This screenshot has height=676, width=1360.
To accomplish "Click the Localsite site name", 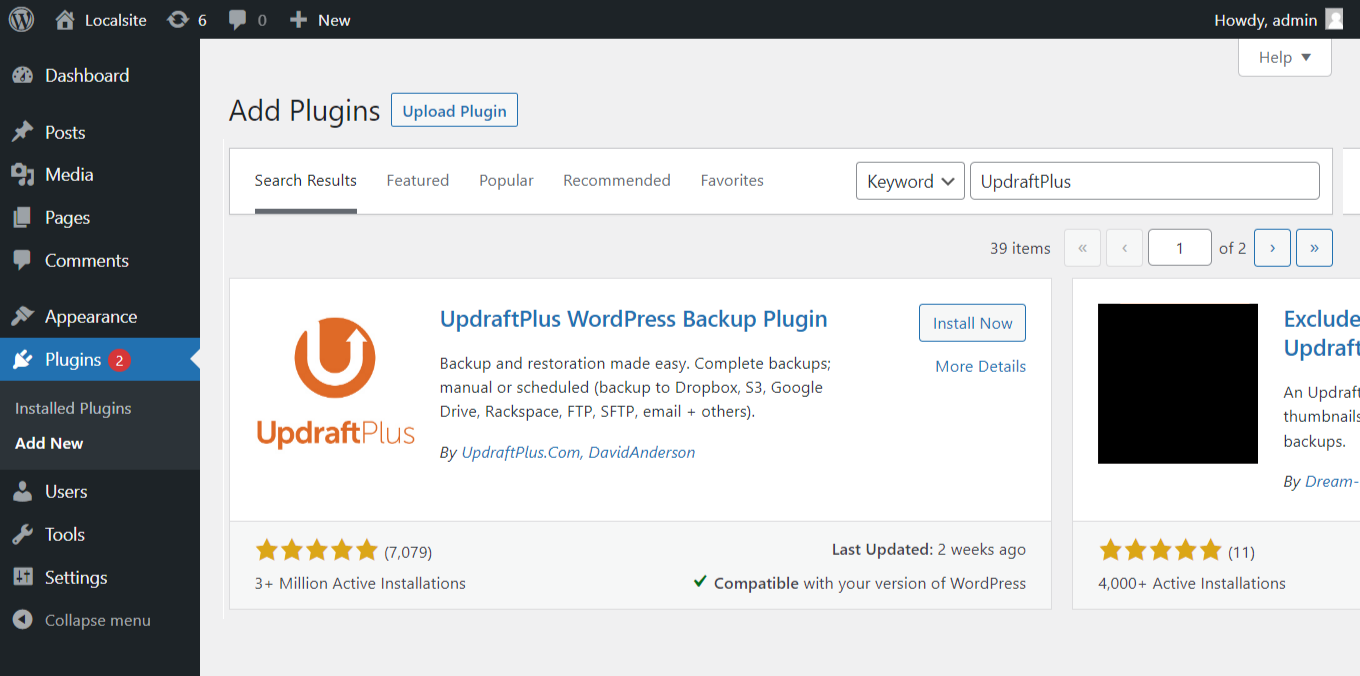I will (x=116, y=20).
